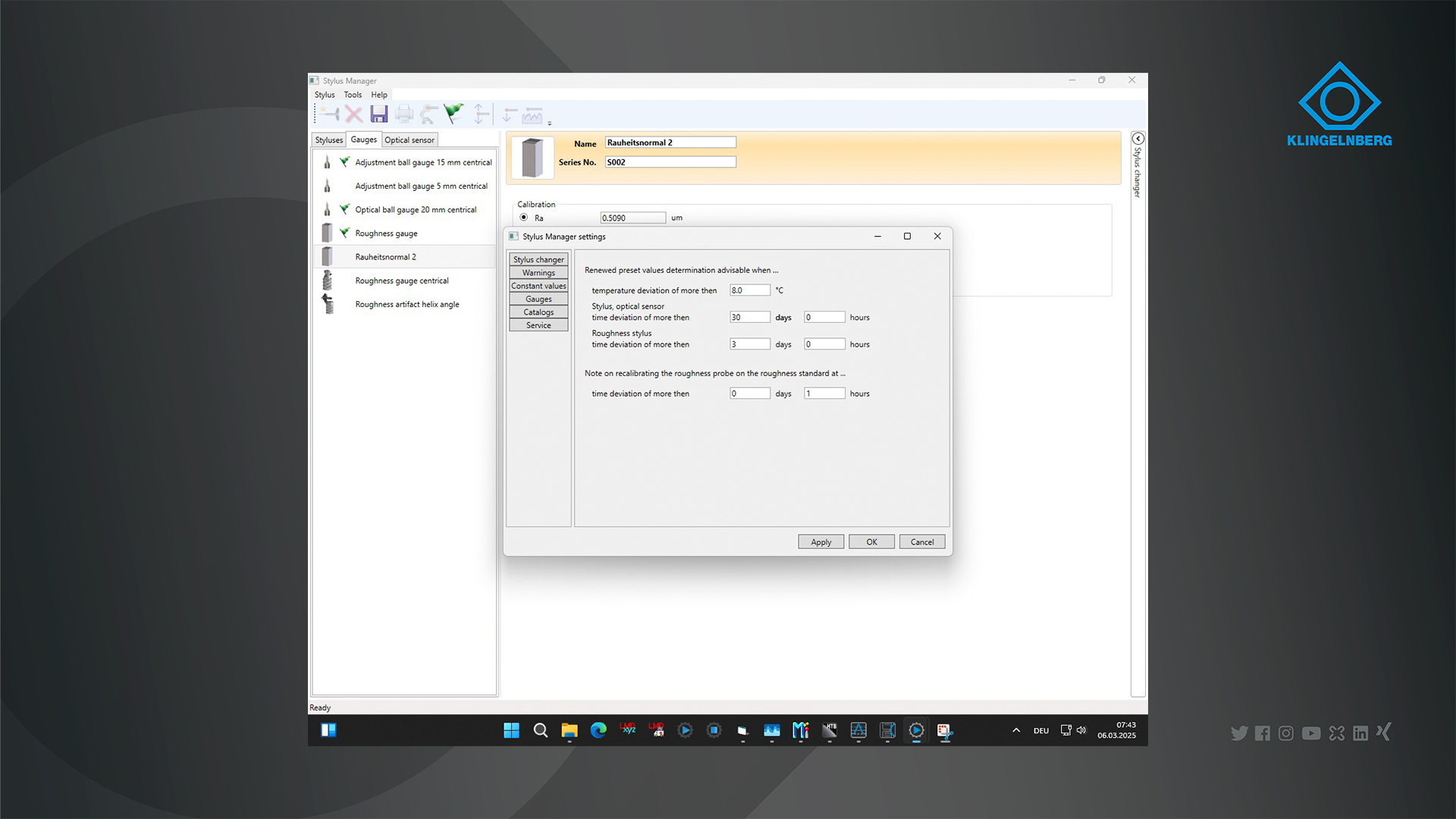Show hidden system tray icons

(1016, 730)
